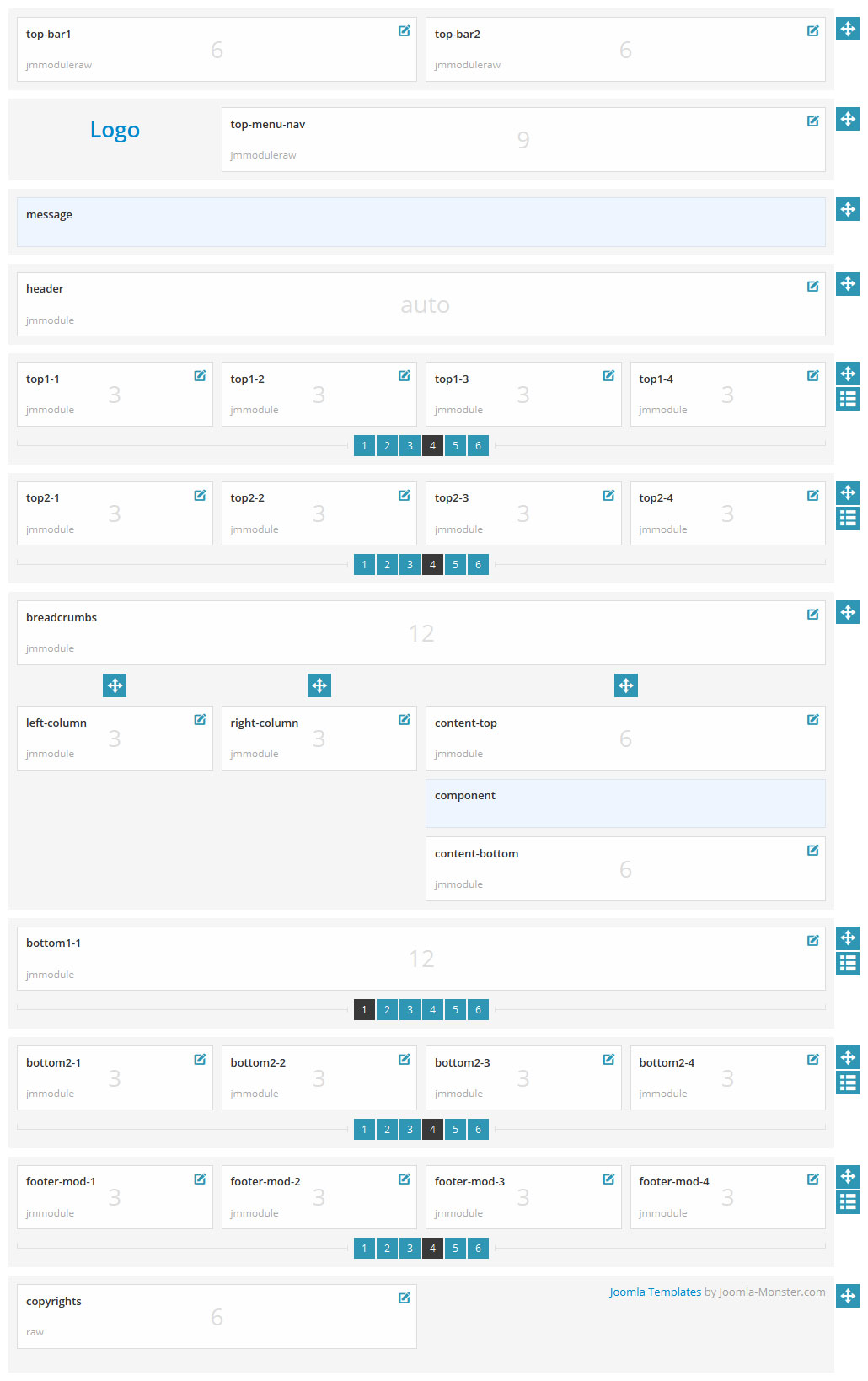
Task: Click the Logo text link
Action: point(115,130)
